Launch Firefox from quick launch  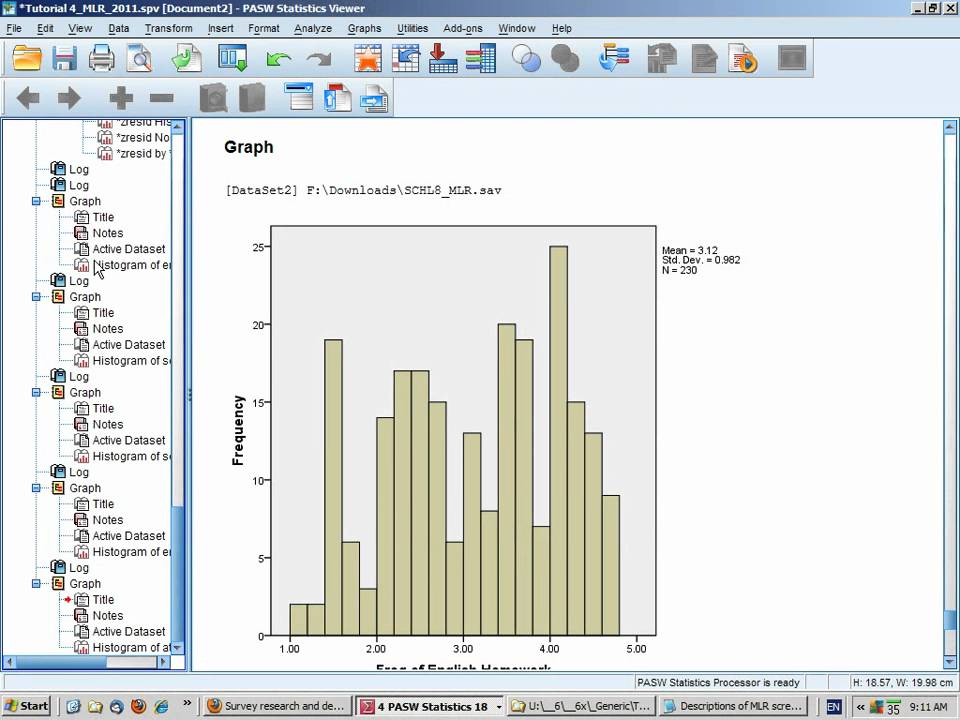click(138, 706)
